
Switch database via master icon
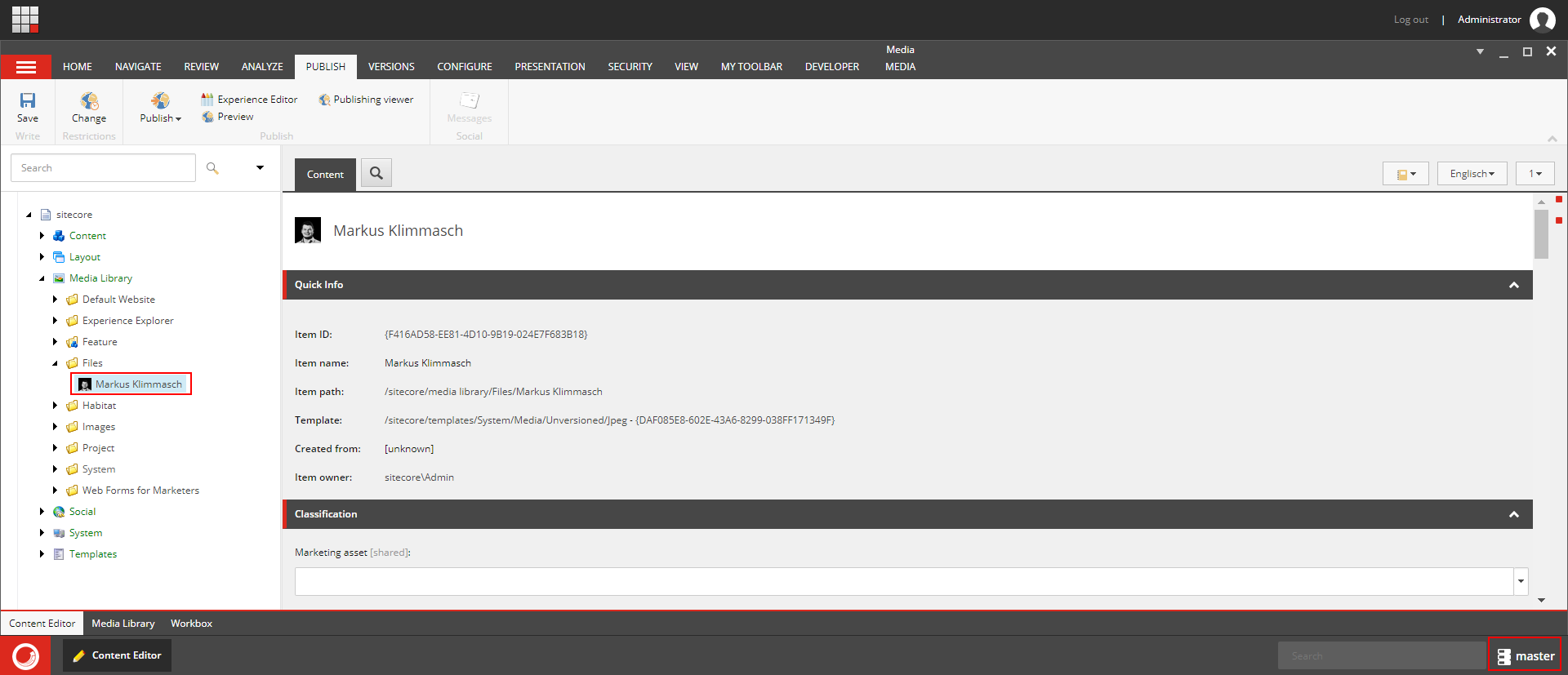pos(1525,655)
